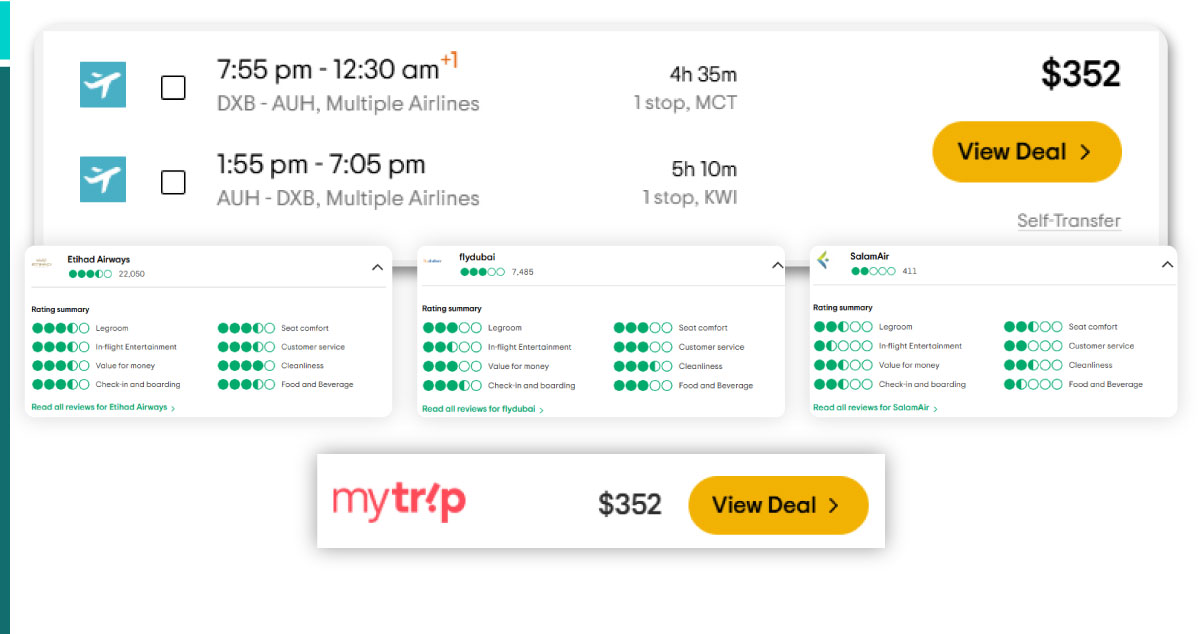Click the outbound flight airplane icon

click(x=103, y=85)
